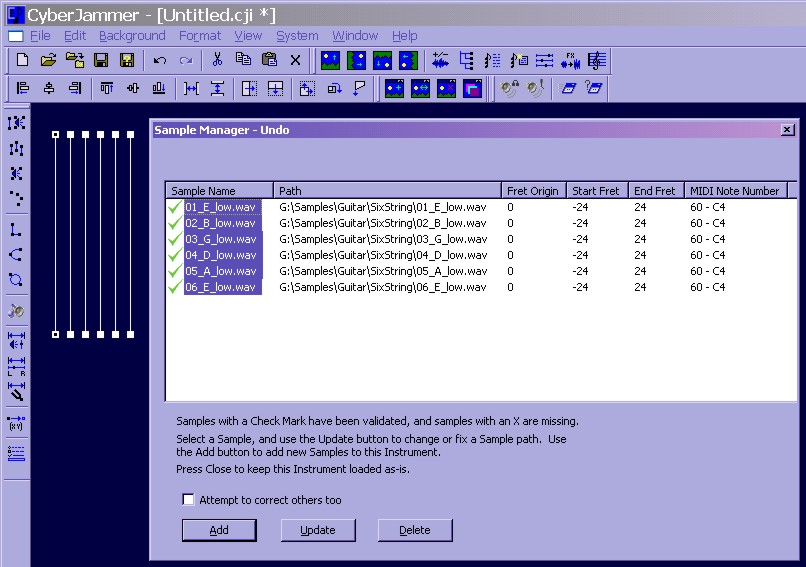Click the align right edges icon
Viewport: 806px width, 567px height.
coord(75,88)
